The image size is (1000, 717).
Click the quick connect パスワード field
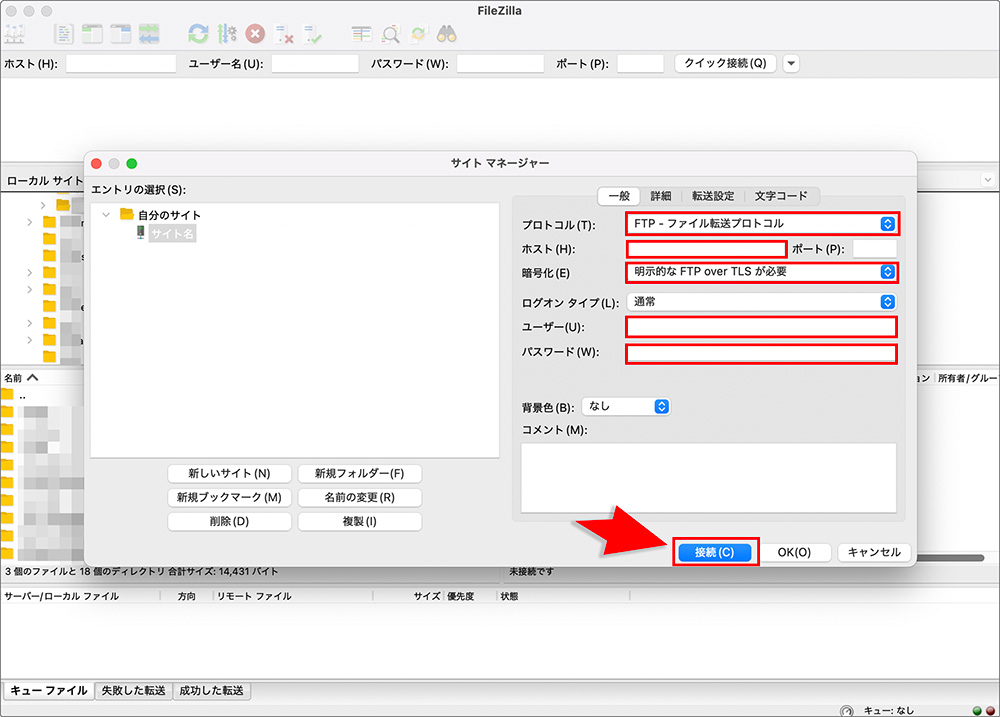coord(500,63)
